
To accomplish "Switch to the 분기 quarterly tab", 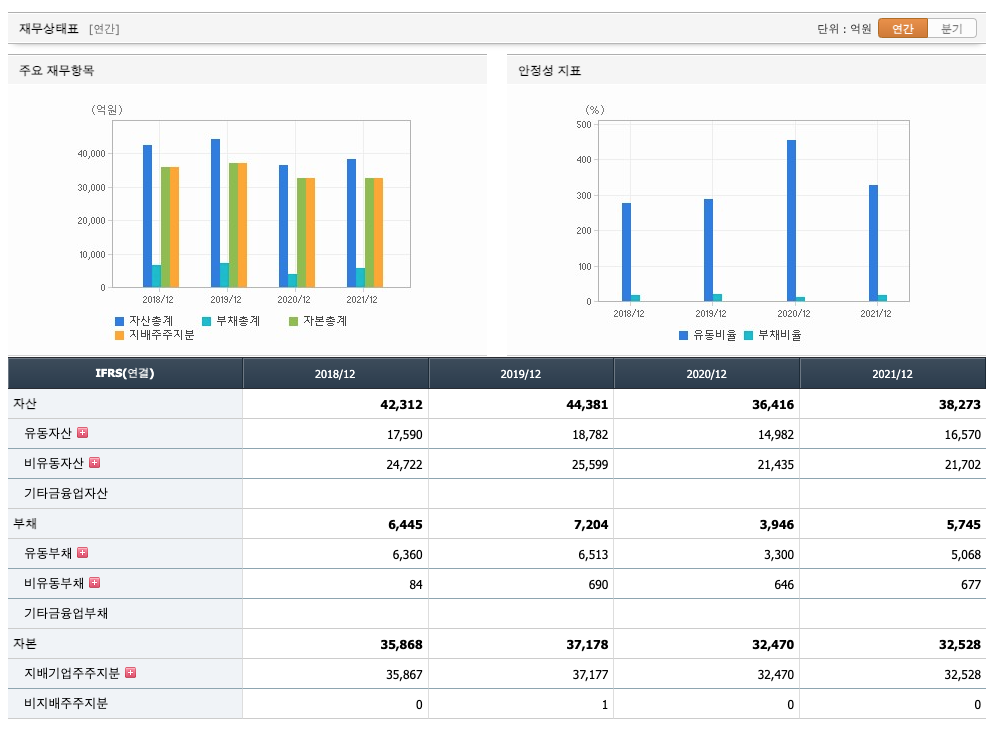I will click(x=952, y=28).
